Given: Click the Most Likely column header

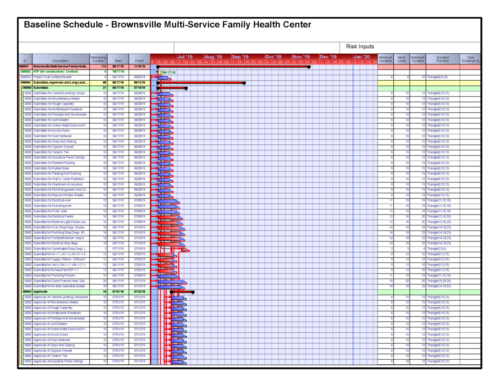Looking at the screenshot, I should pyautogui.click(x=401, y=59).
